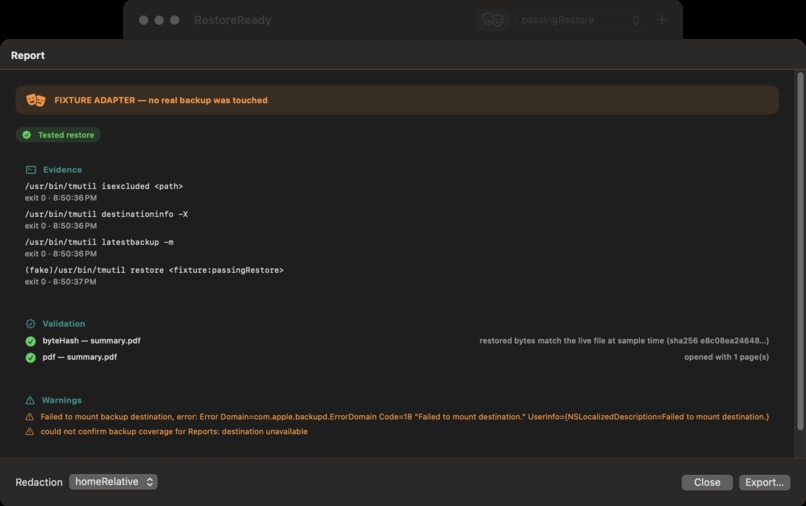Click the Report sheet title
The image size is (806, 506).
(28, 55)
